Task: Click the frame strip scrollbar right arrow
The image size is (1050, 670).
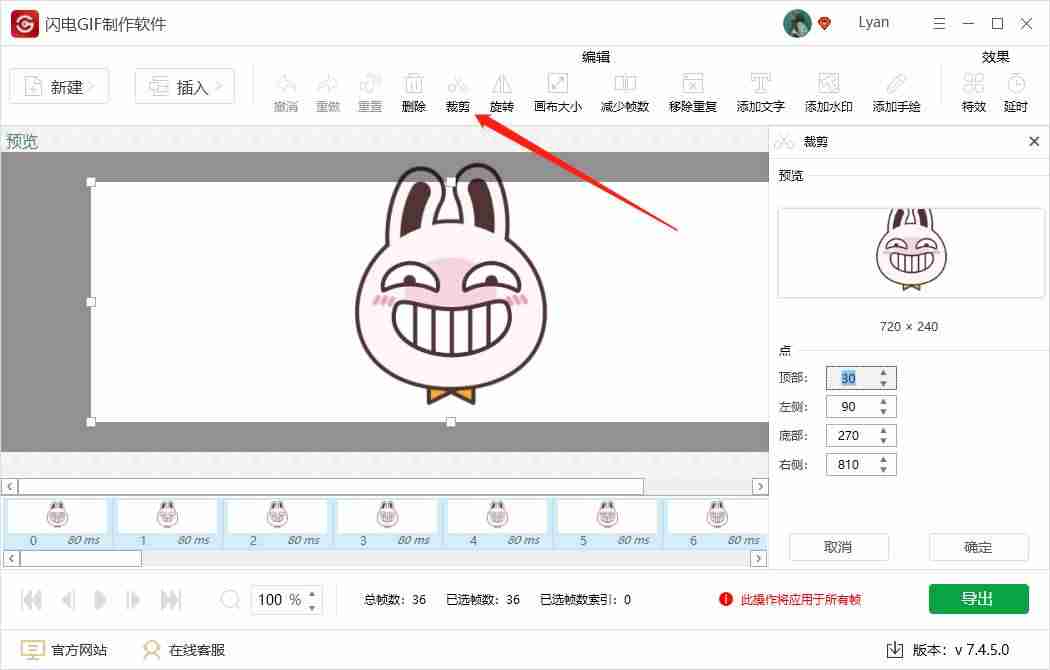Action: tap(759, 558)
